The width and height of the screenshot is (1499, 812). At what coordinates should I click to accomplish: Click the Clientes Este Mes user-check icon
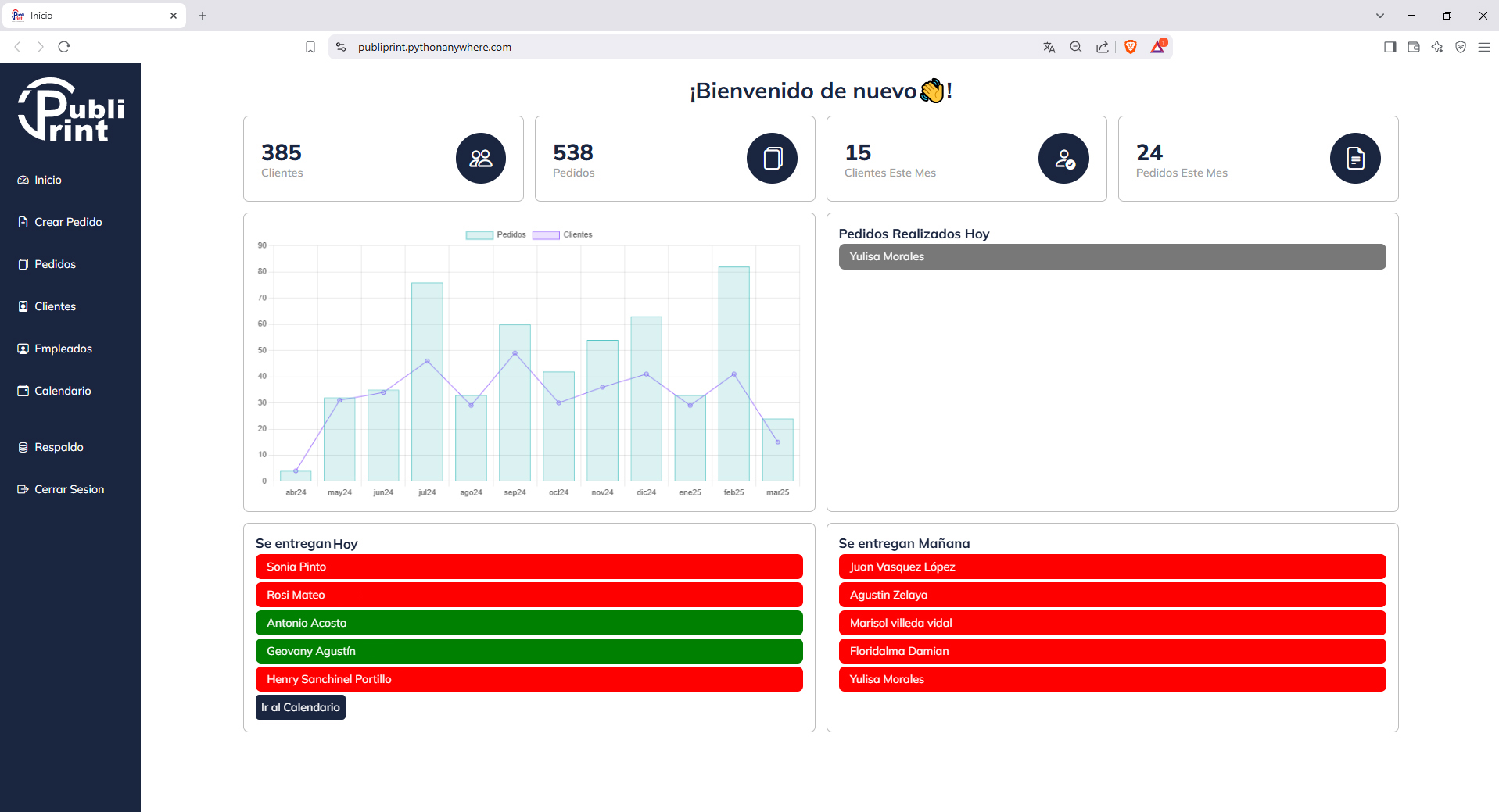1063,159
